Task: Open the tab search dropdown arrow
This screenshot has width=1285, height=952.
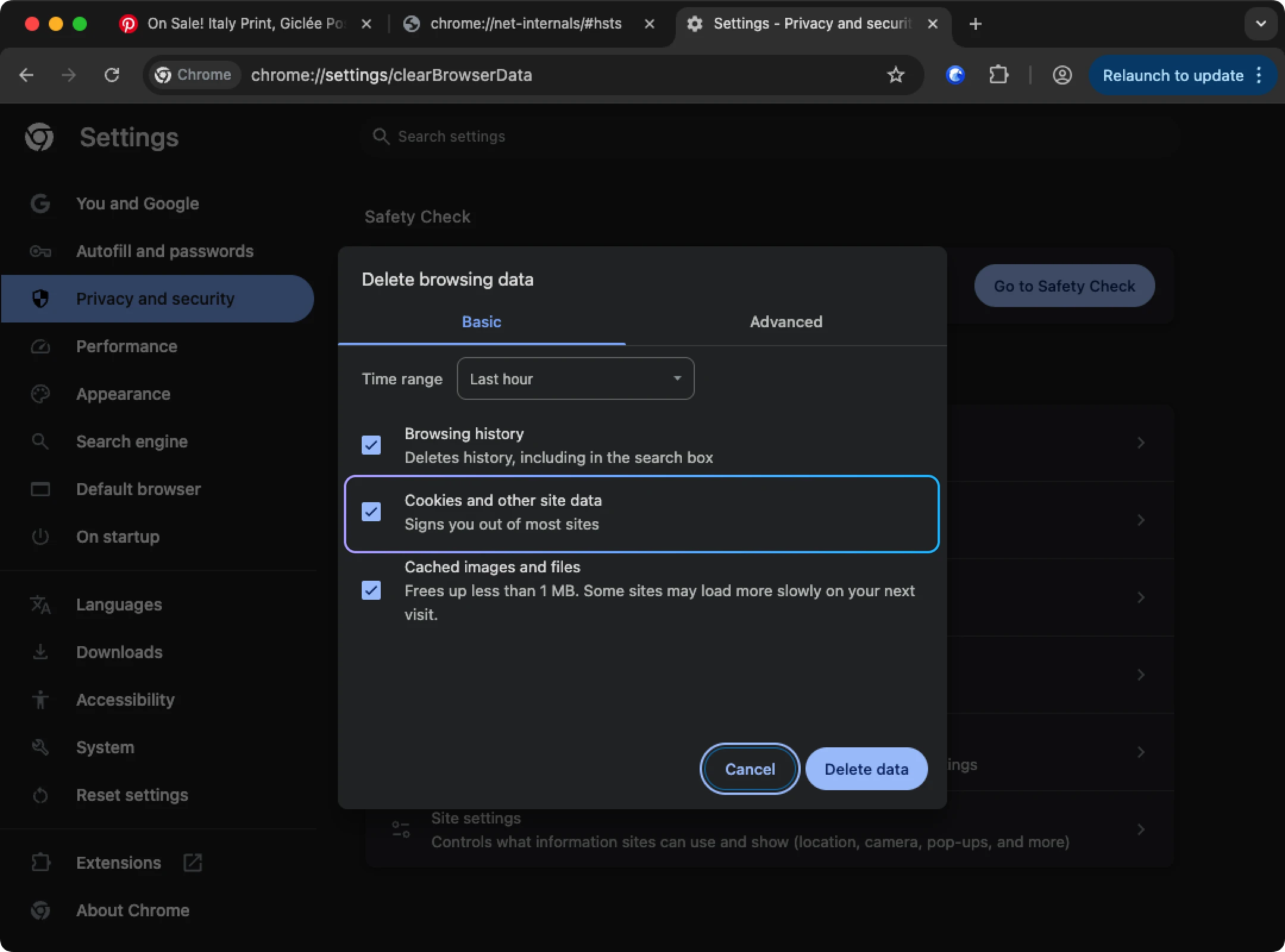Action: point(1260,24)
